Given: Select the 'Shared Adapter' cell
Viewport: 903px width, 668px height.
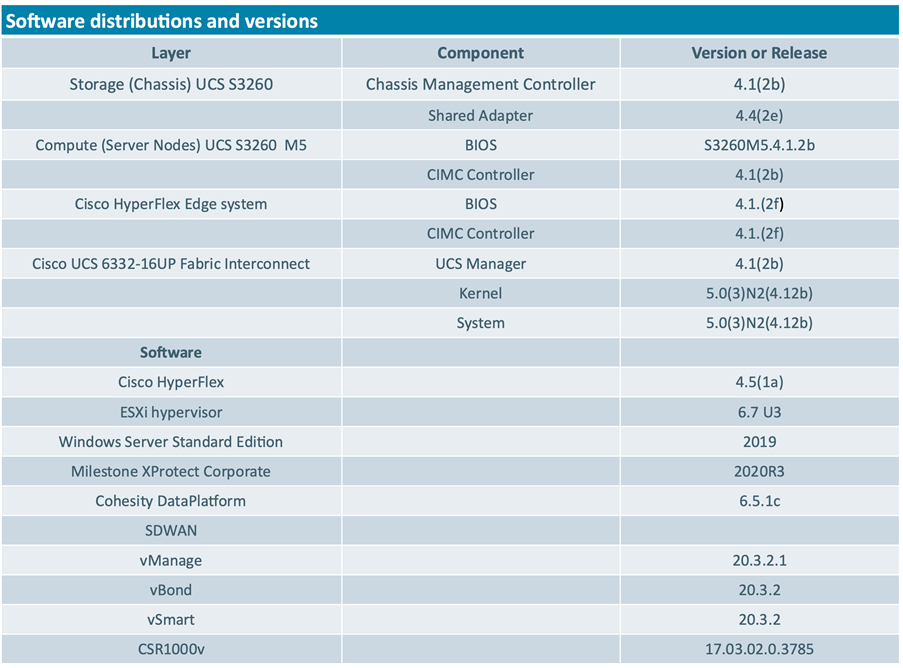Looking at the screenshot, I should [x=480, y=115].
